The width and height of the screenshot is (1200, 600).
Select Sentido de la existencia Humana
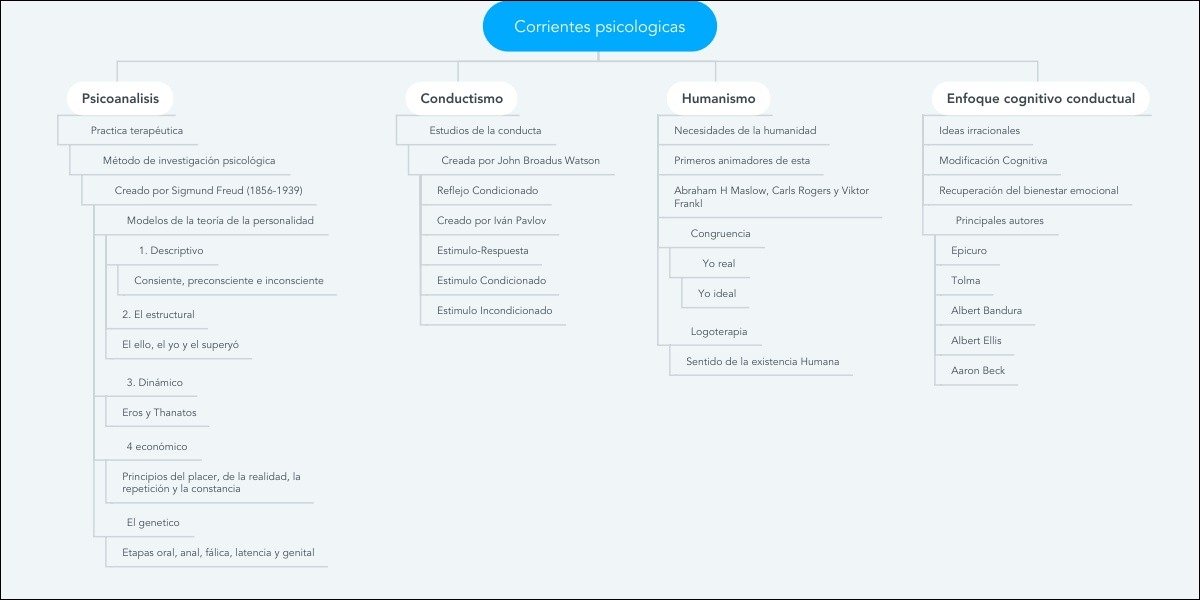(x=762, y=361)
